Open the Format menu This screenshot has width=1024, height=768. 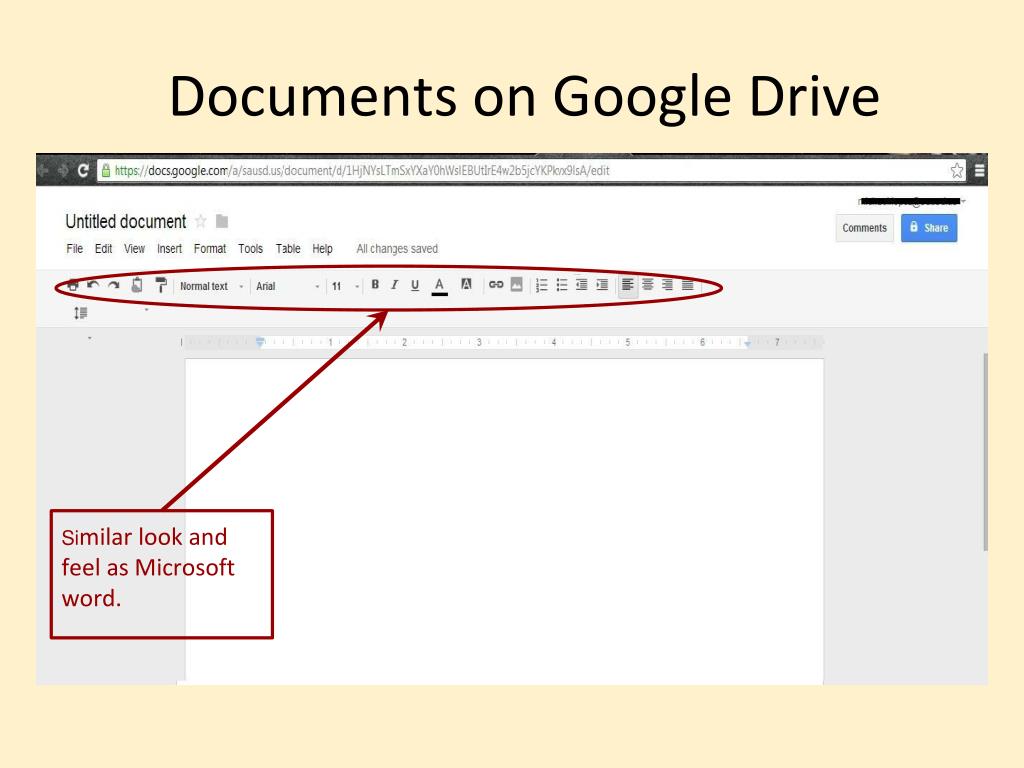(210, 249)
